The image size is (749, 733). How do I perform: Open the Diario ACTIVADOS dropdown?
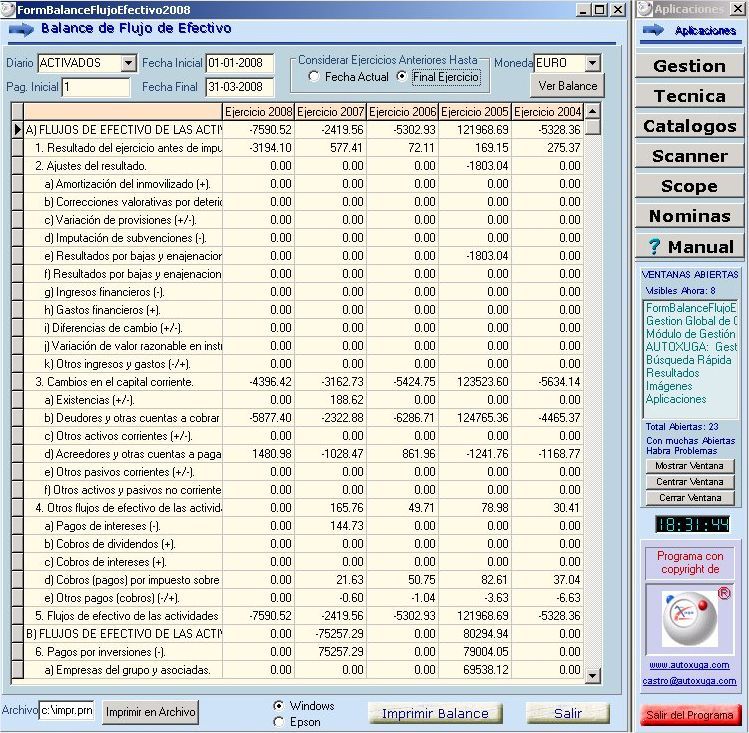click(128, 63)
